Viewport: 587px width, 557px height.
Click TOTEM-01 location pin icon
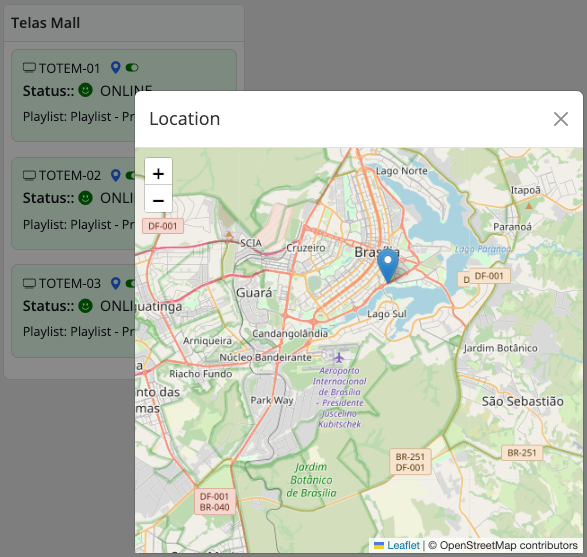click(x=116, y=68)
